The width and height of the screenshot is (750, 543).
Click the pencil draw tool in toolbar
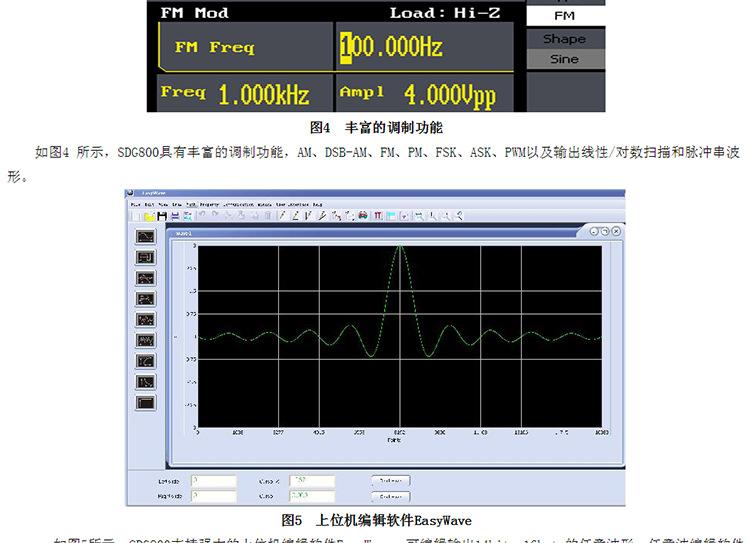[x=283, y=215]
